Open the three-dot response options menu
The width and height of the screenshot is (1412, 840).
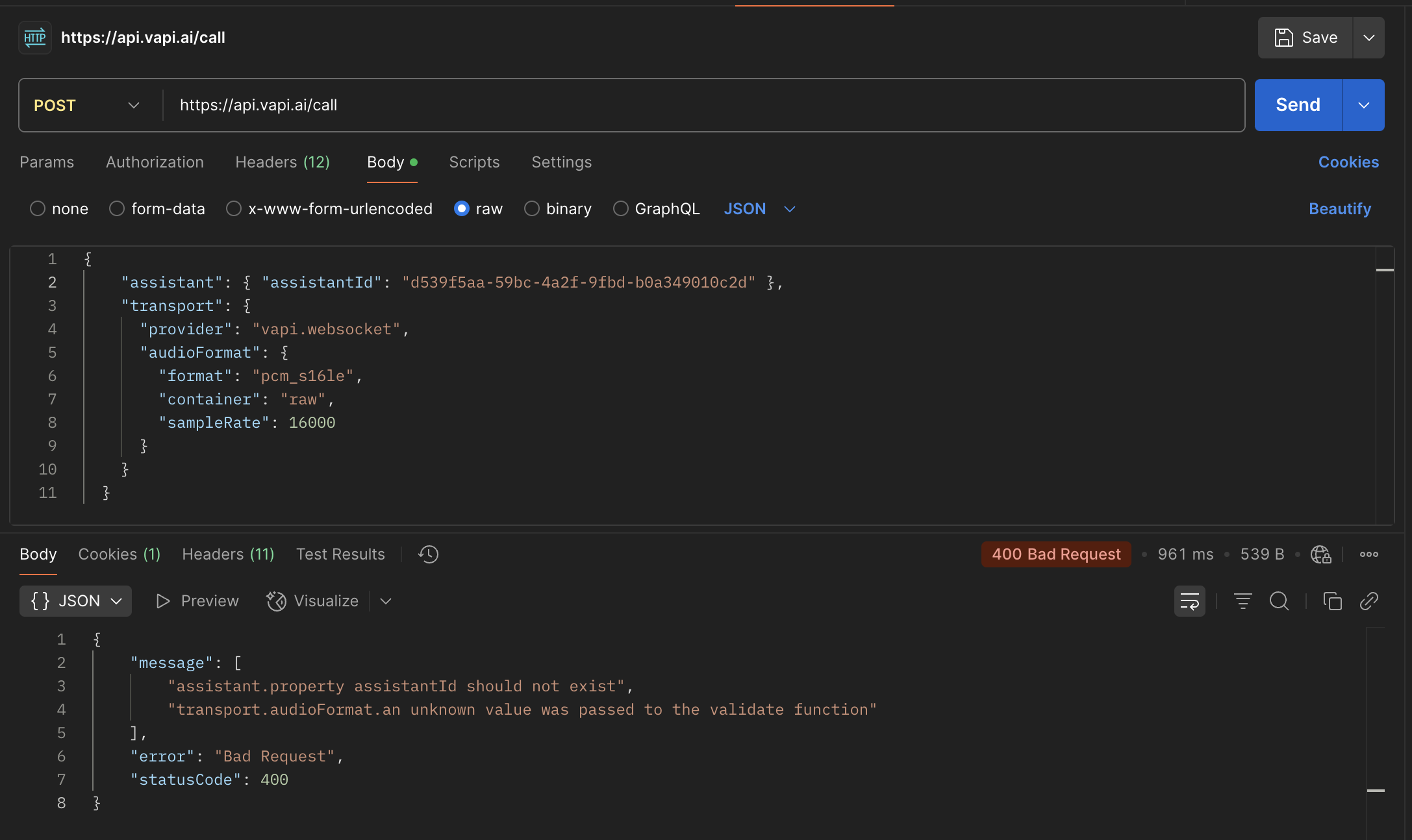[1368, 554]
